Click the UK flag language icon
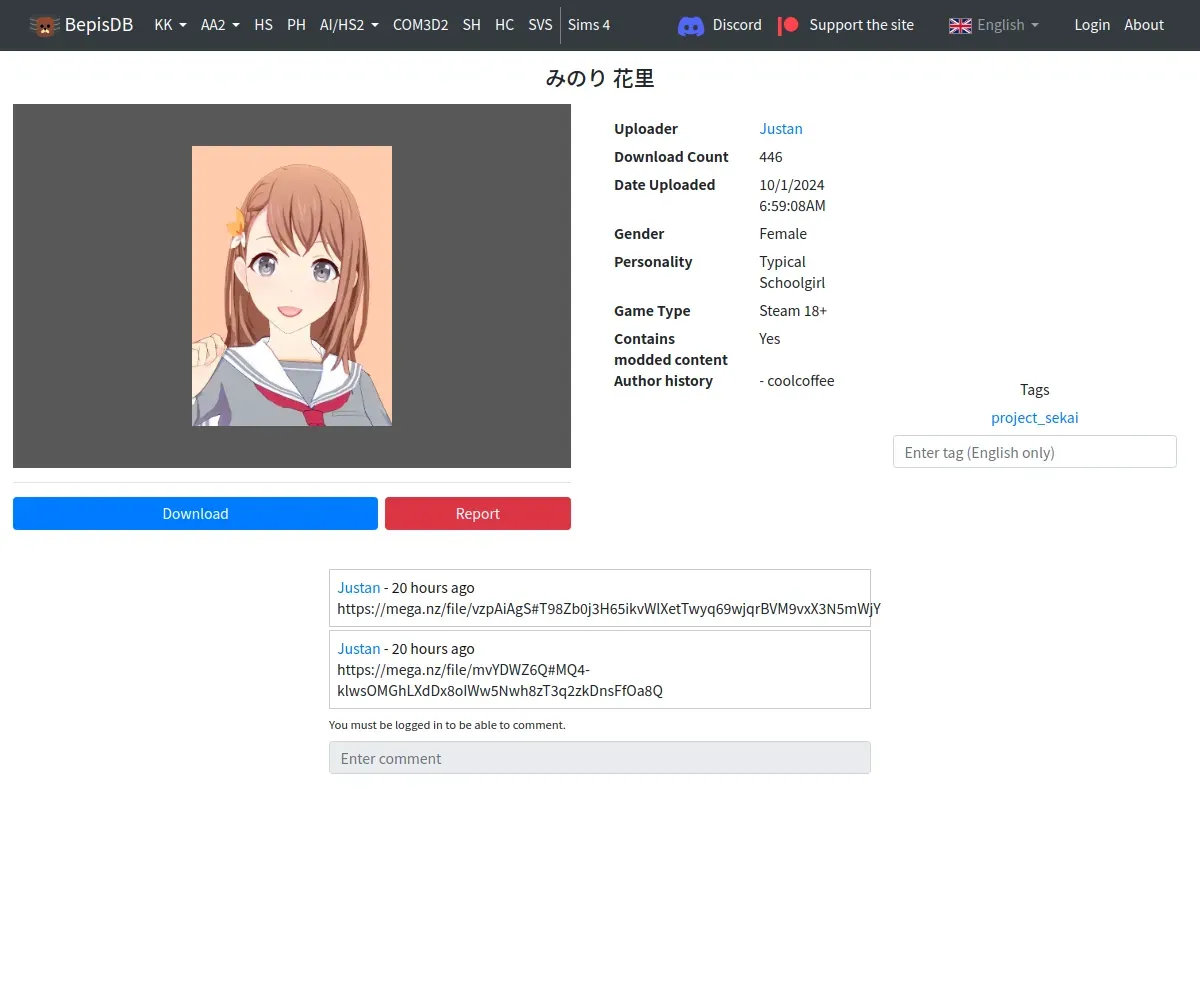 coord(960,25)
